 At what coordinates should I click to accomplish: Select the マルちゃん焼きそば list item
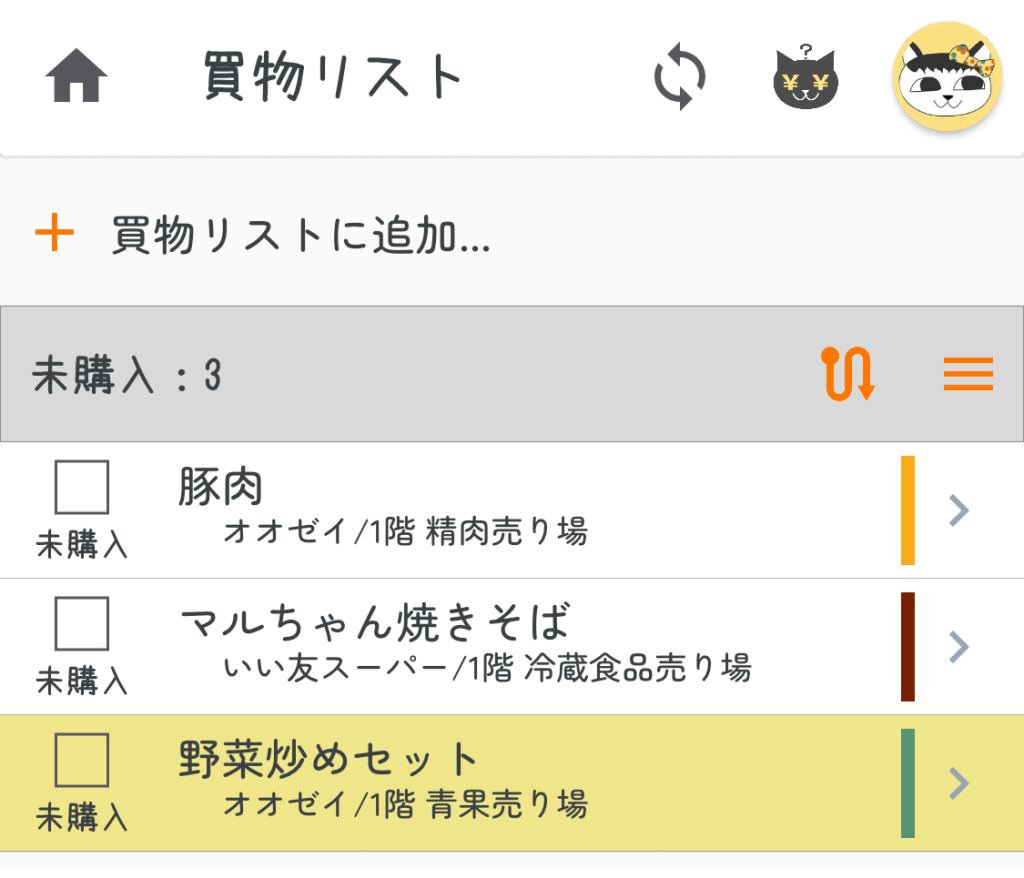pyautogui.click(x=500, y=646)
